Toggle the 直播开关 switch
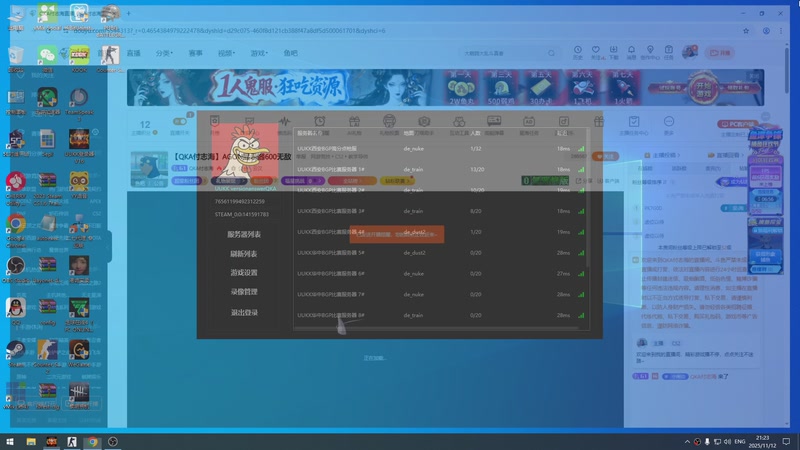 180,121
